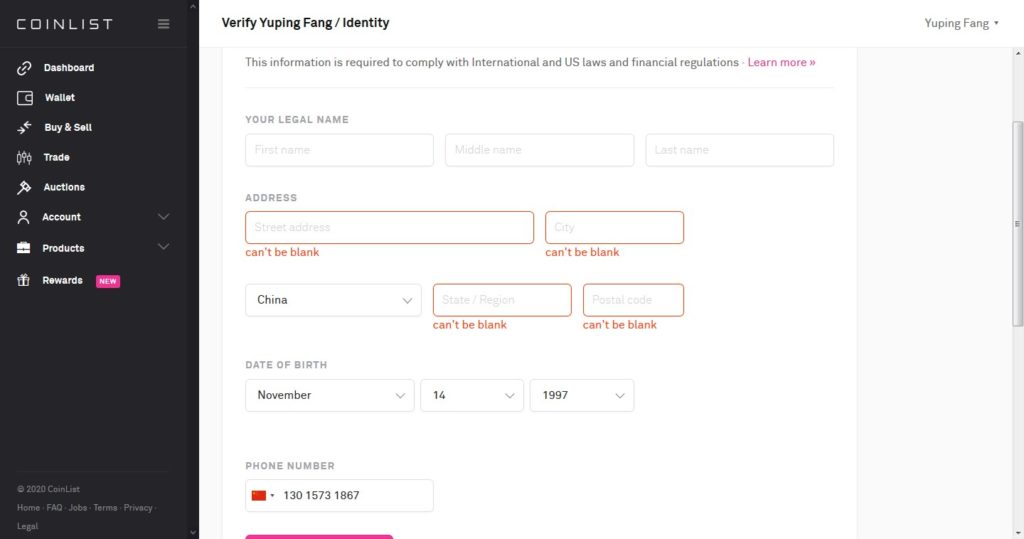The height and width of the screenshot is (539, 1024).
Task: Open the birth day 14 dropdown
Action: pos(472,395)
